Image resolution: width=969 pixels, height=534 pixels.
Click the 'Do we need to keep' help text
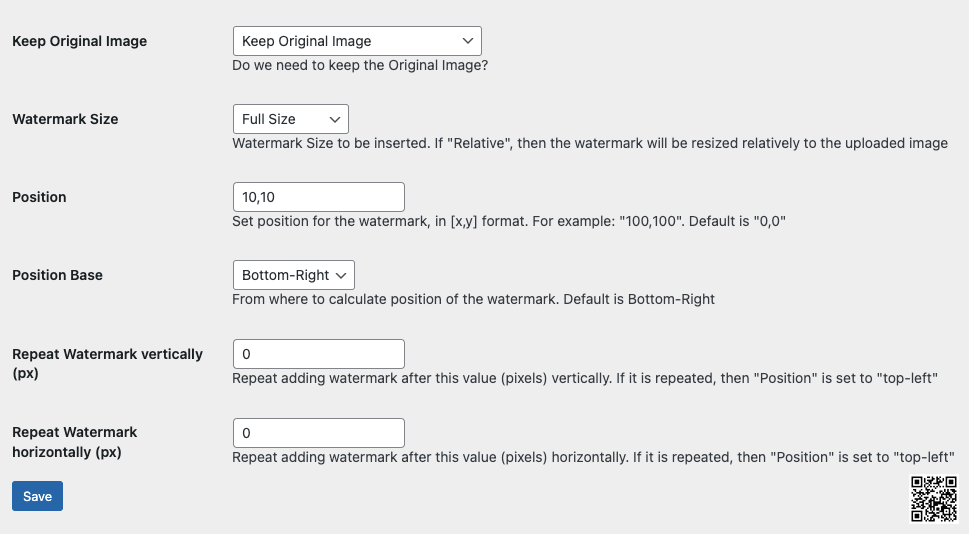360,66
